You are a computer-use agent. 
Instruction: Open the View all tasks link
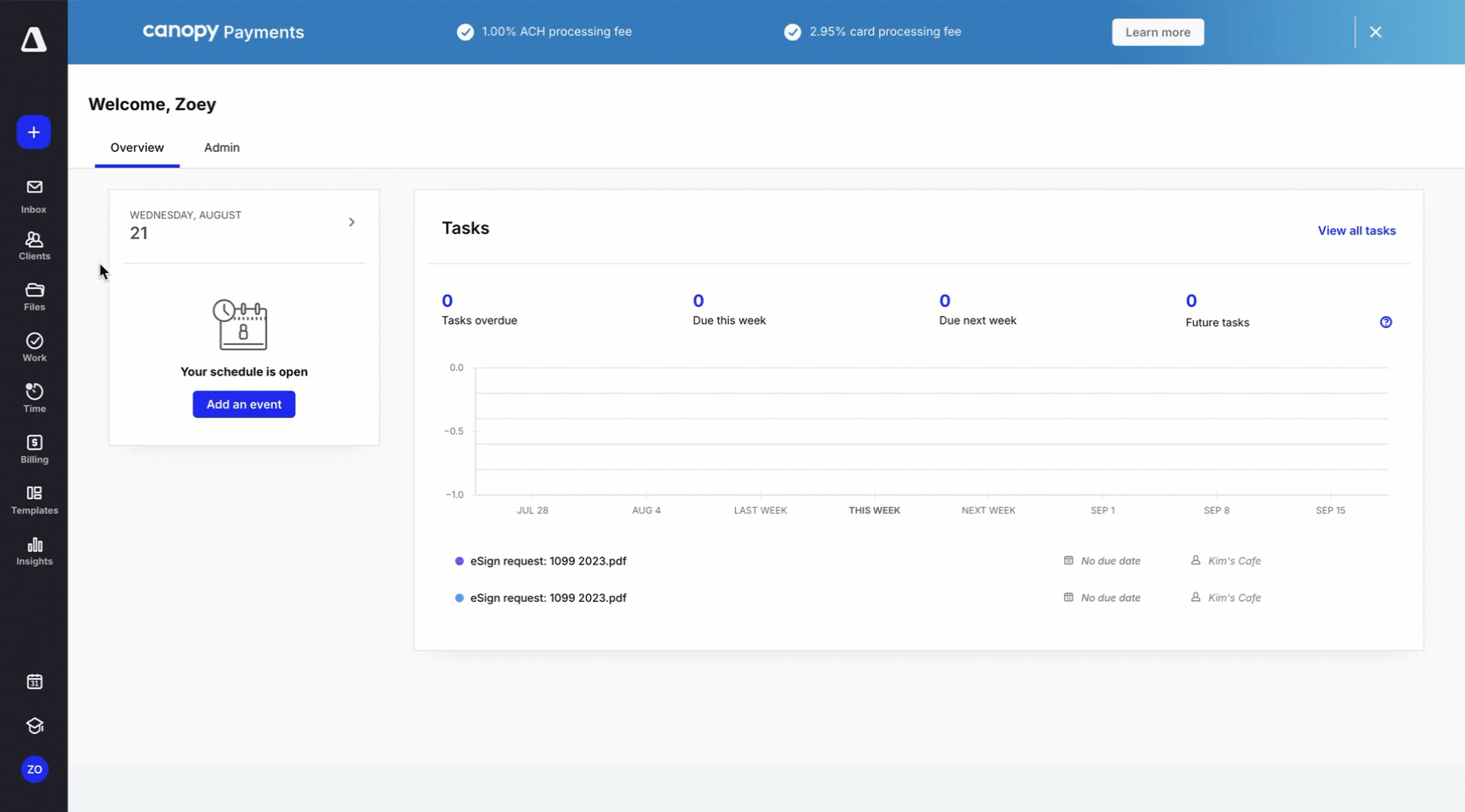[x=1356, y=231]
